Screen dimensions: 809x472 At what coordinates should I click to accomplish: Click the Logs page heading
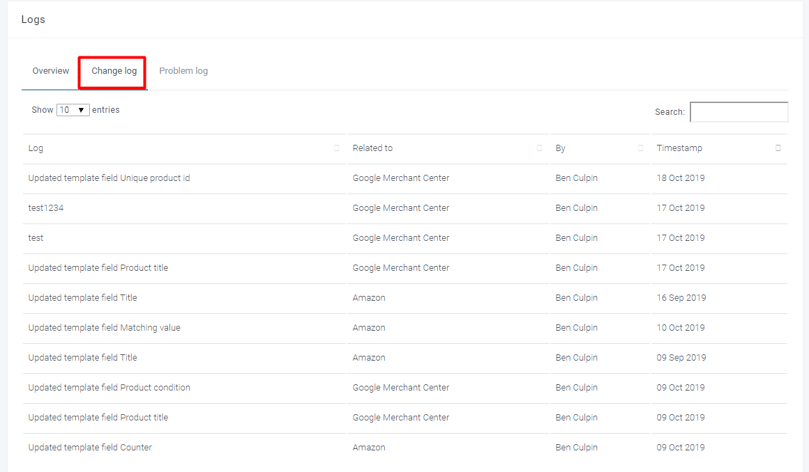click(33, 20)
